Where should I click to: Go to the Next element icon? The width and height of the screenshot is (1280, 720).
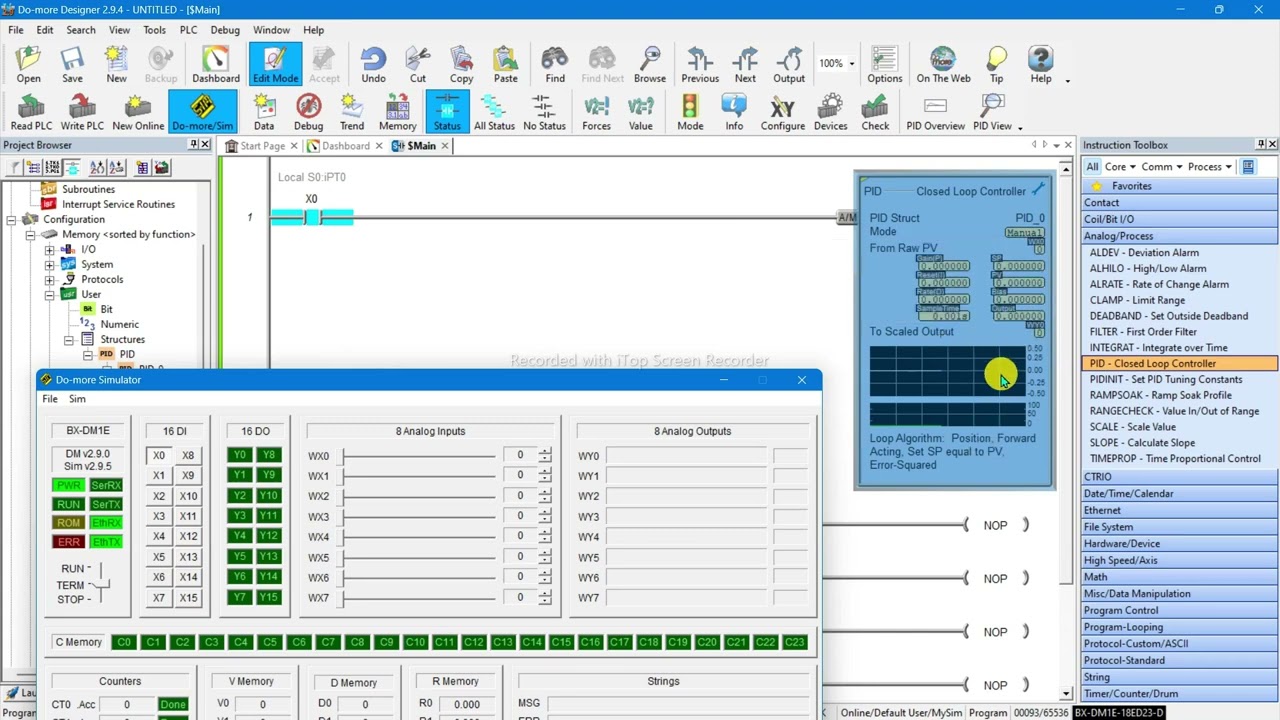tap(745, 65)
